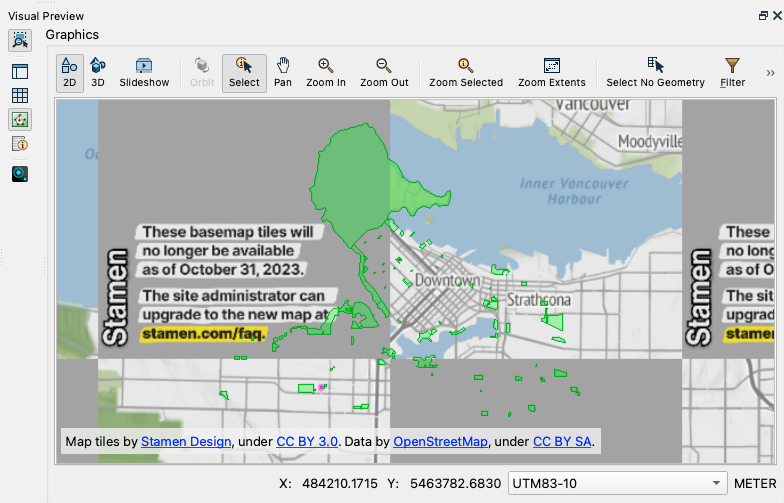Image resolution: width=784 pixels, height=503 pixels.
Task: Click the Graphics panel title
Action: tap(72, 34)
